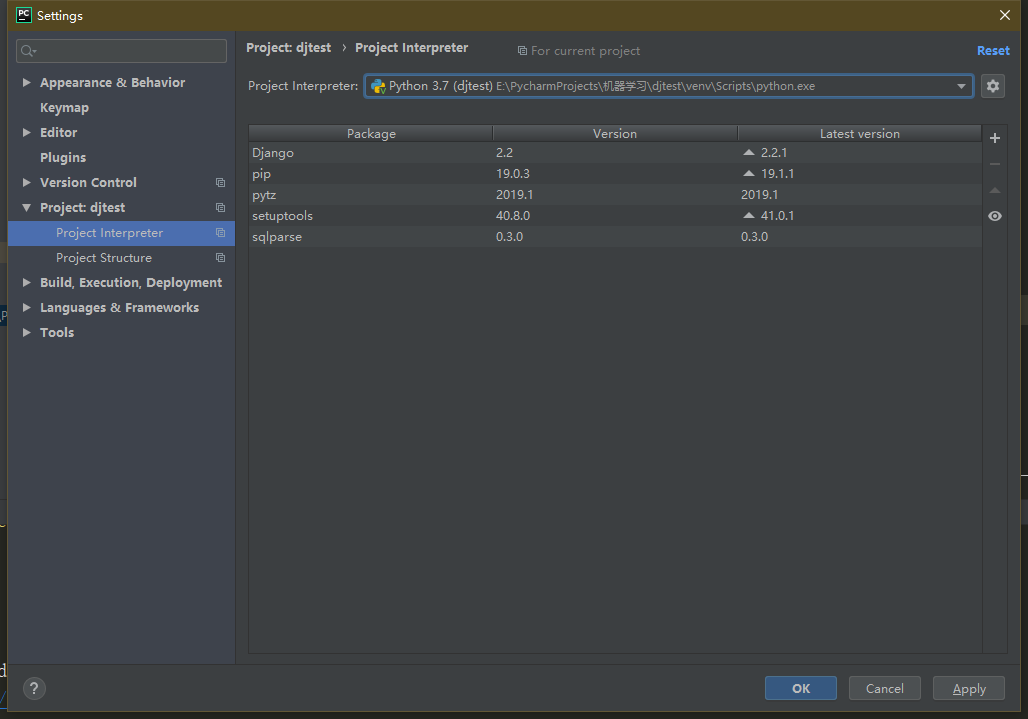Select Project Structure in the tree
Screen dimensions: 1028x719
click(x=121, y=258)
